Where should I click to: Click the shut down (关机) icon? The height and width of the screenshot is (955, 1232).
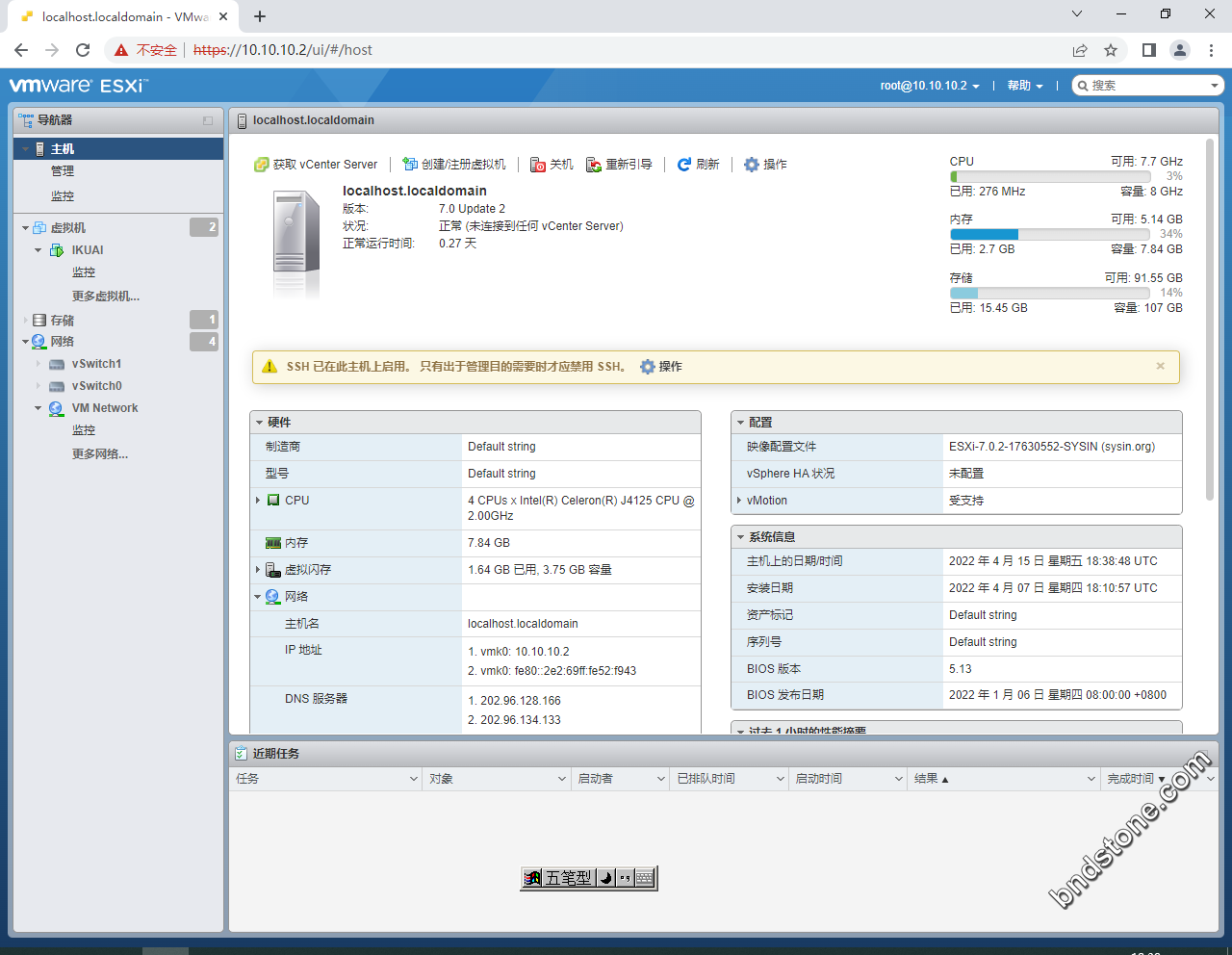click(x=538, y=165)
